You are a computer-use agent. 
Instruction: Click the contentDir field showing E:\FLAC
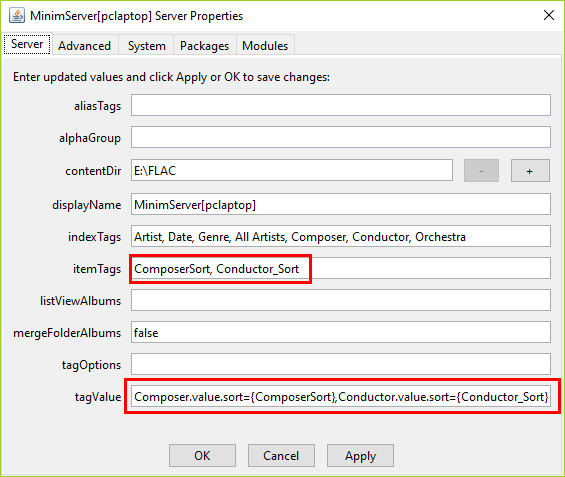292,170
